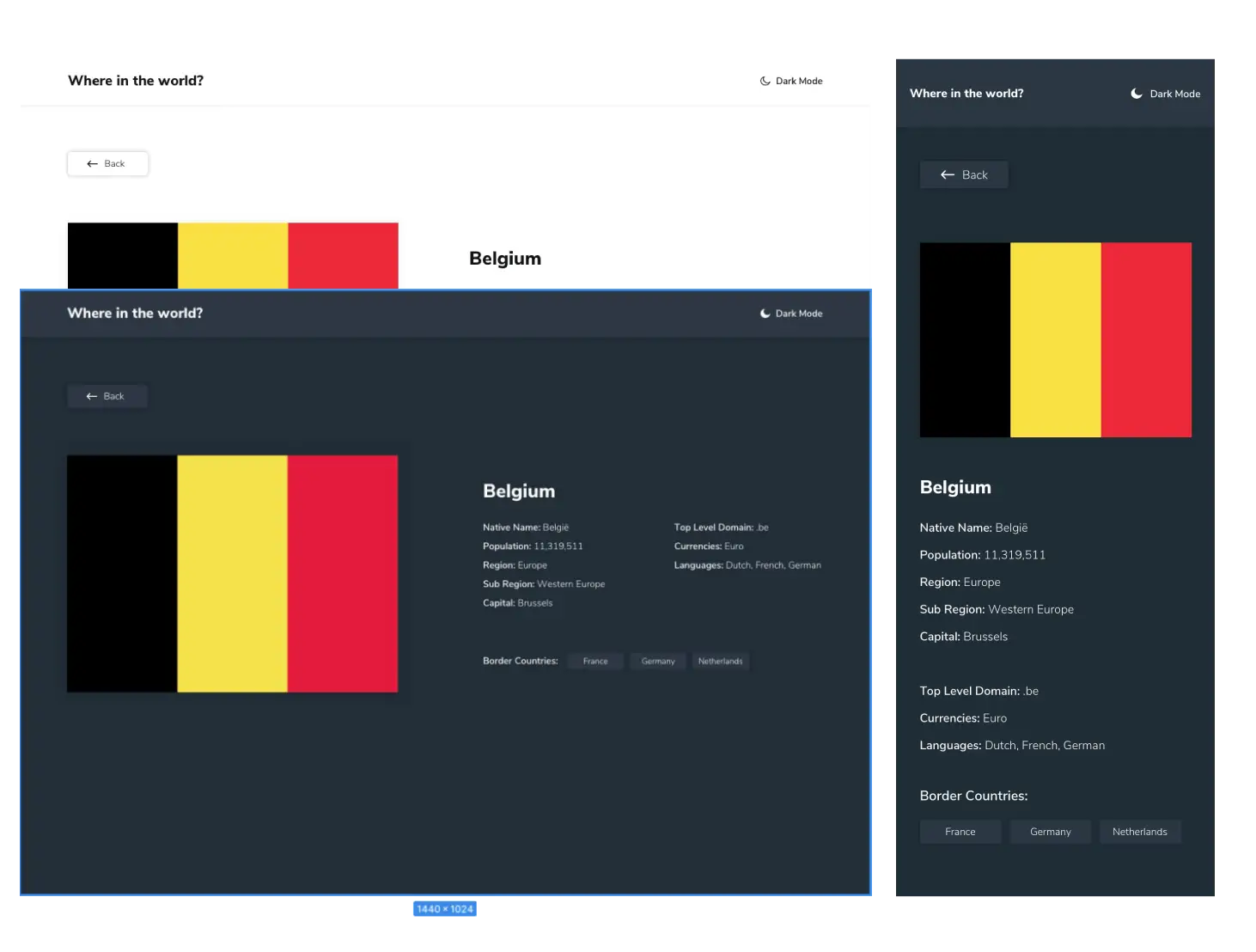Viewport: 1256px width, 952px height.
Task: Toggle Dark Mode label in the light header
Action: click(x=799, y=81)
